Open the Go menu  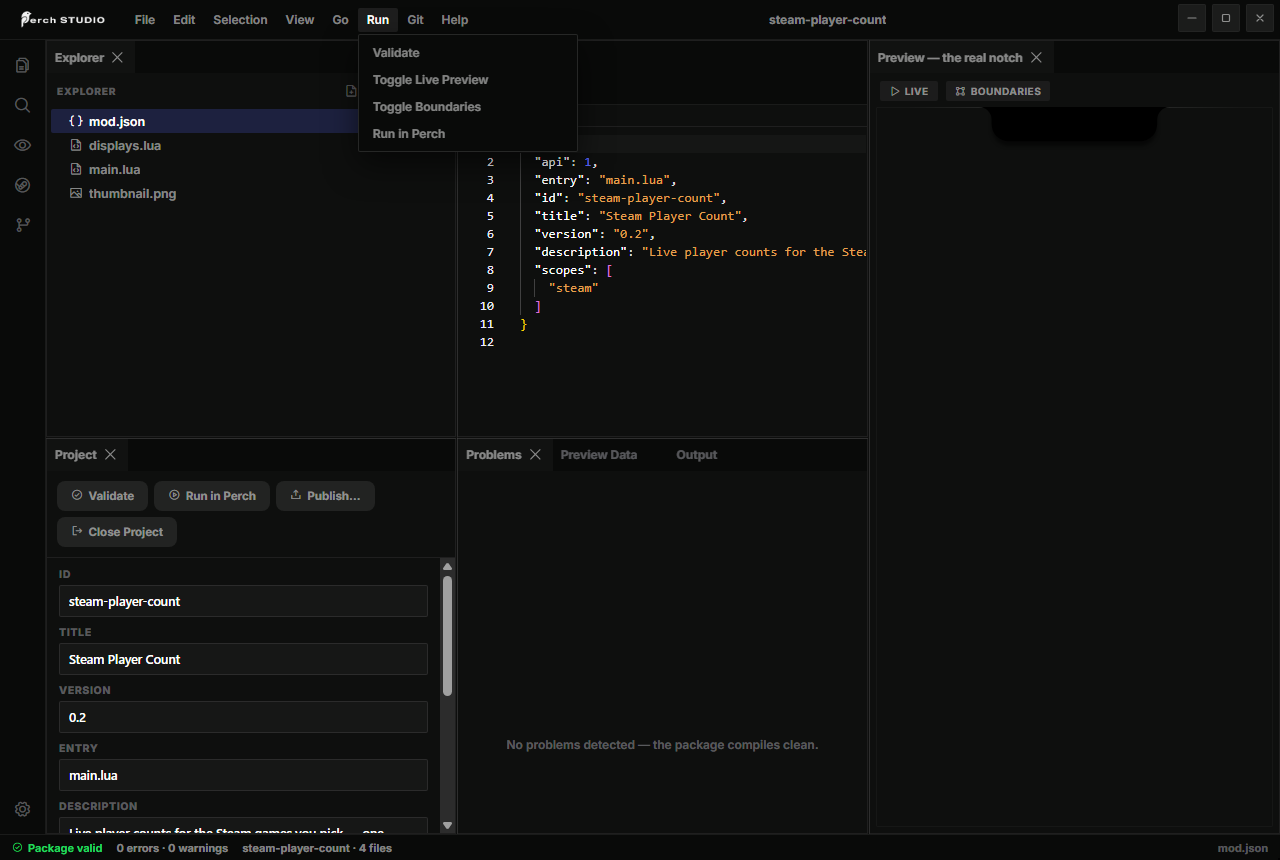click(340, 20)
